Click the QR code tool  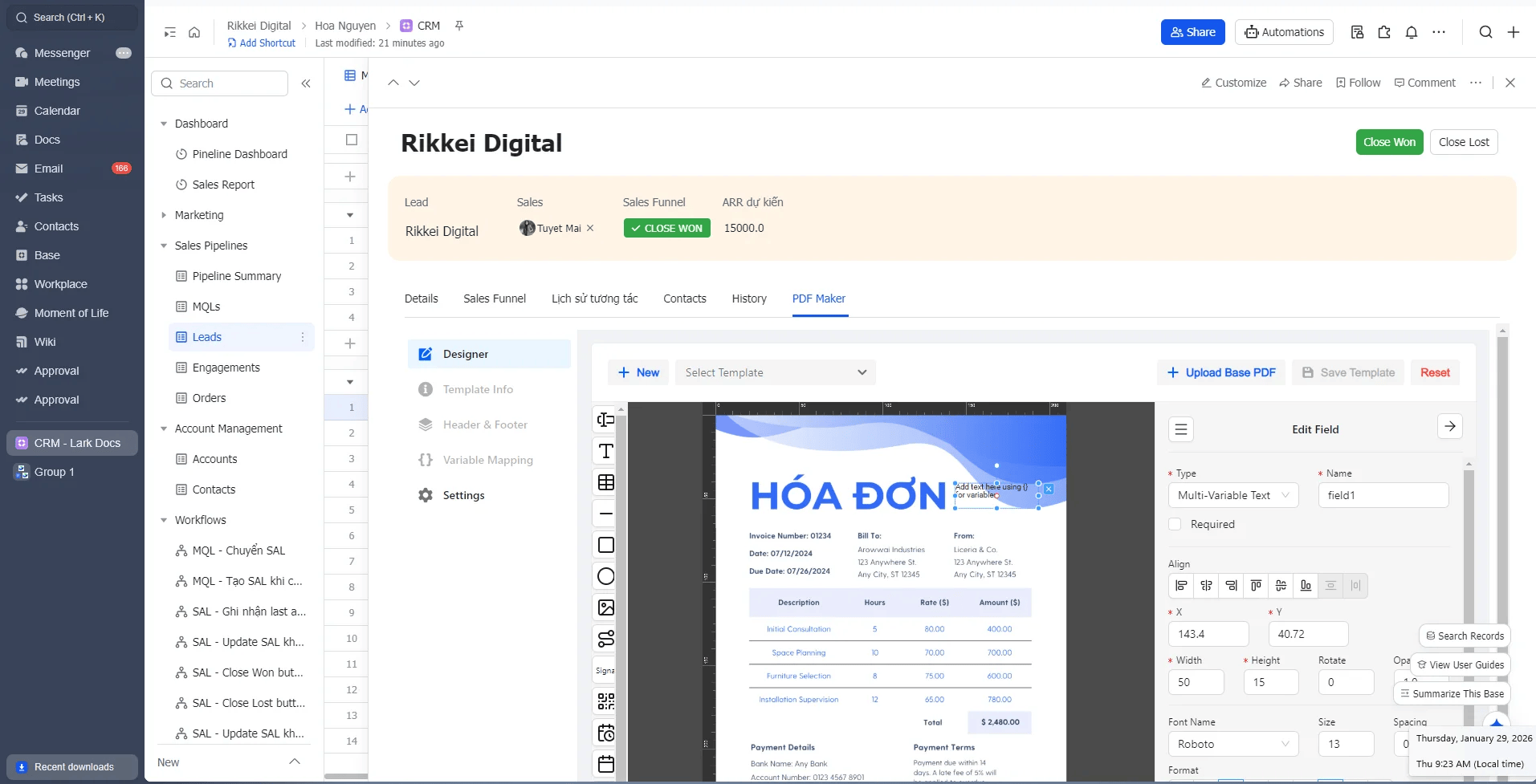[x=606, y=701]
